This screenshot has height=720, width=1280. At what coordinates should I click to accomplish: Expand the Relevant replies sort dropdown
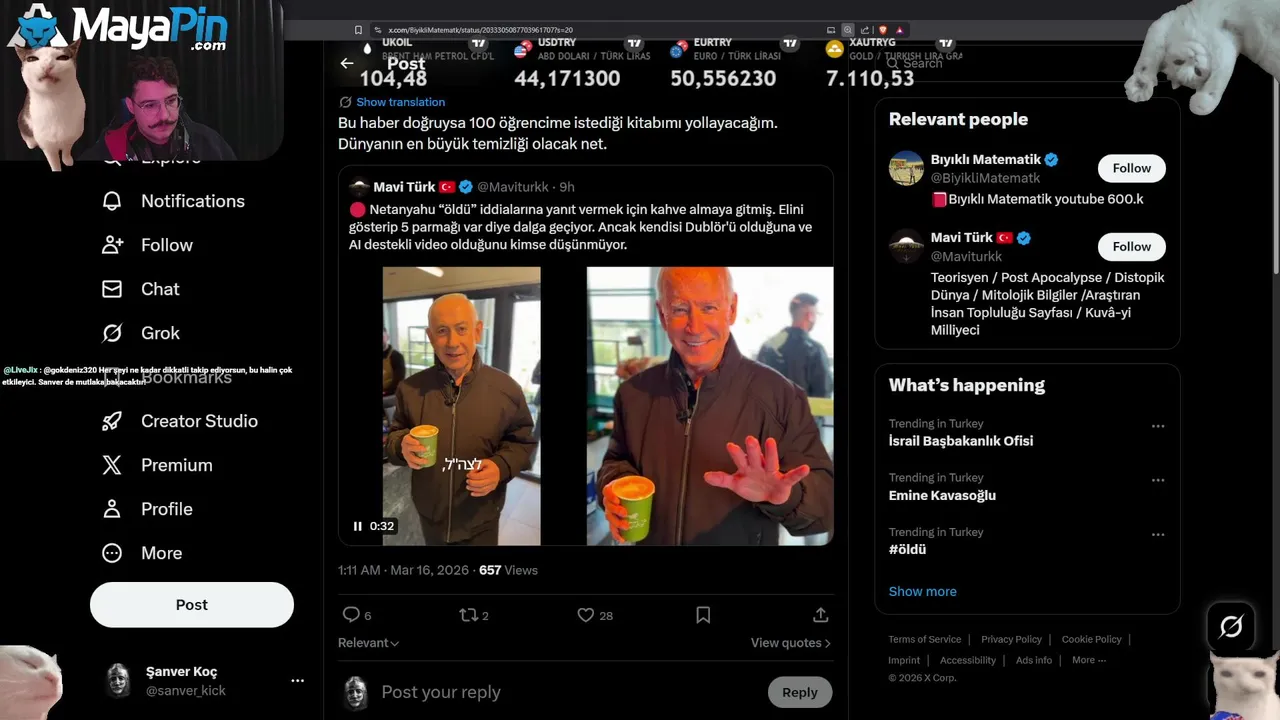pyautogui.click(x=368, y=643)
